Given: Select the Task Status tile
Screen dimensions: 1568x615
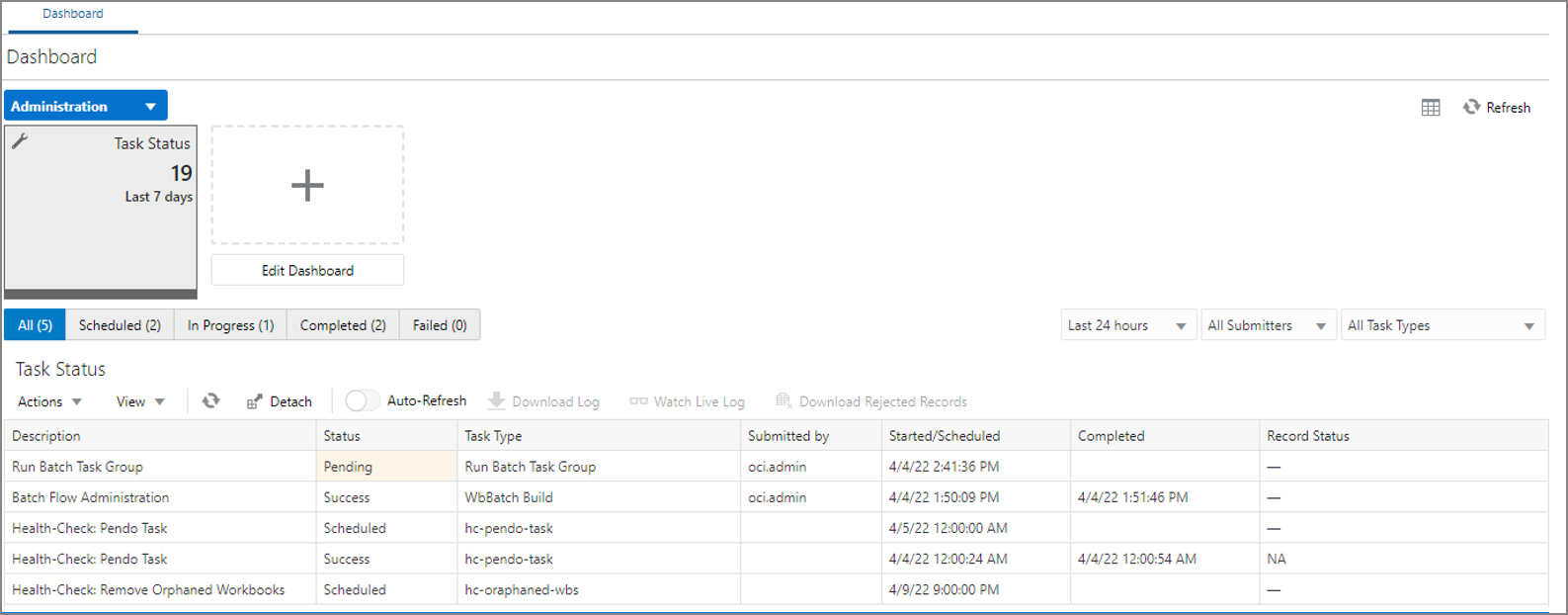Looking at the screenshot, I should (101, 211).
